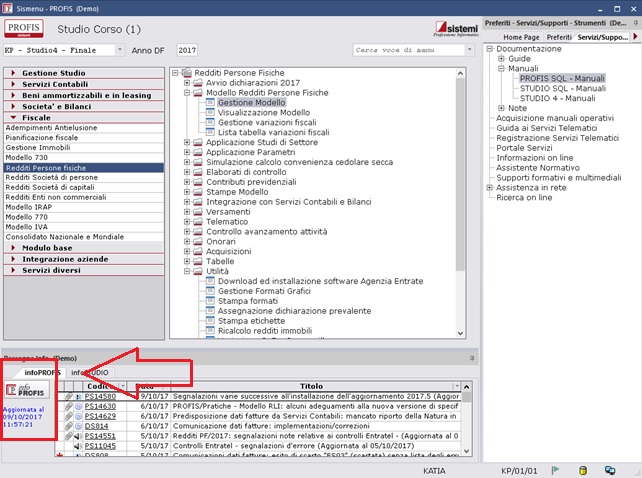Click the infoPROFIS logo icon
Image resolution: width=642 pixels, height=478 pixels.
pos(27,390)
